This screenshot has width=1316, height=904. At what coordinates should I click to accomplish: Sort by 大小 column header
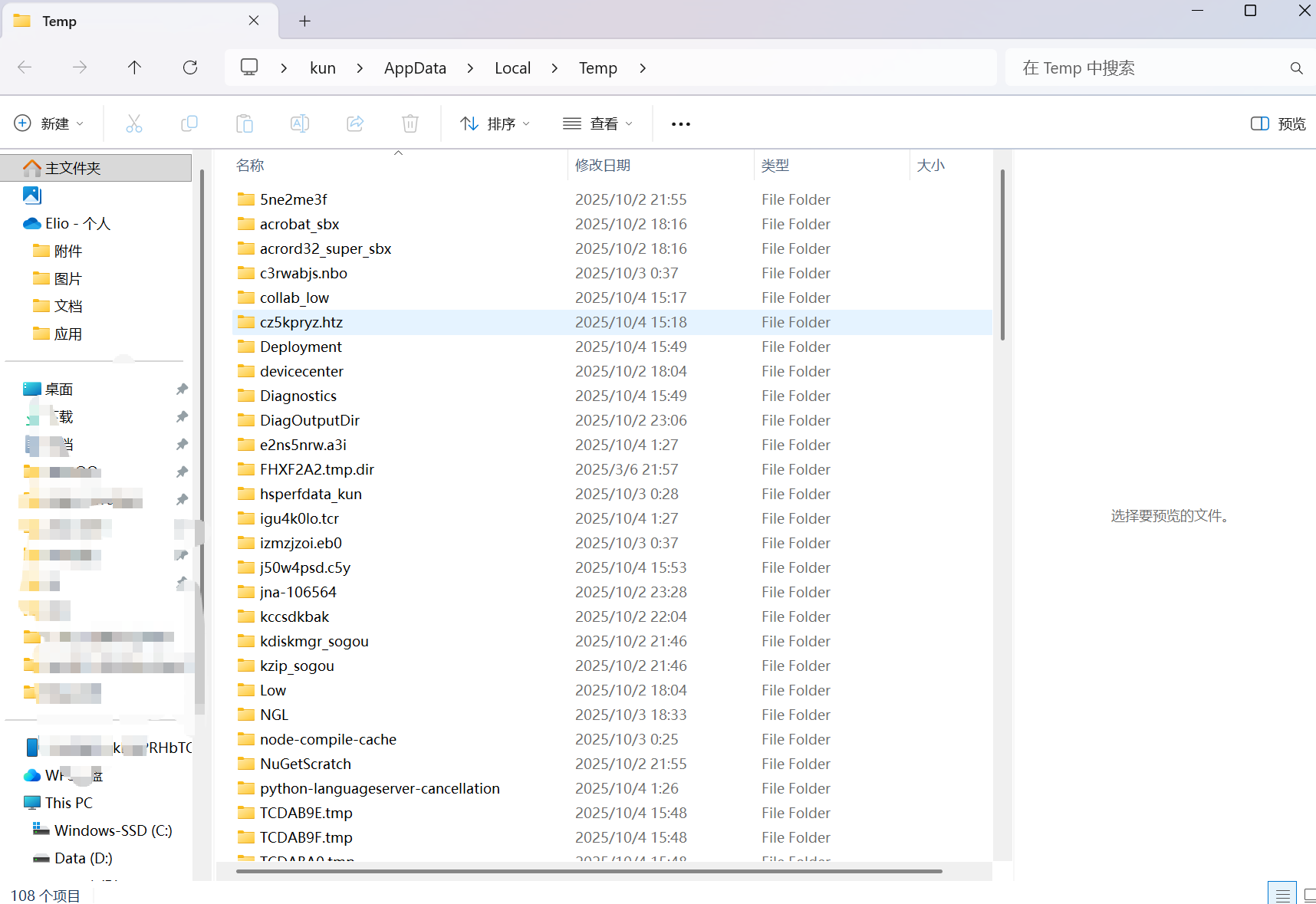(x=931, y=166)
